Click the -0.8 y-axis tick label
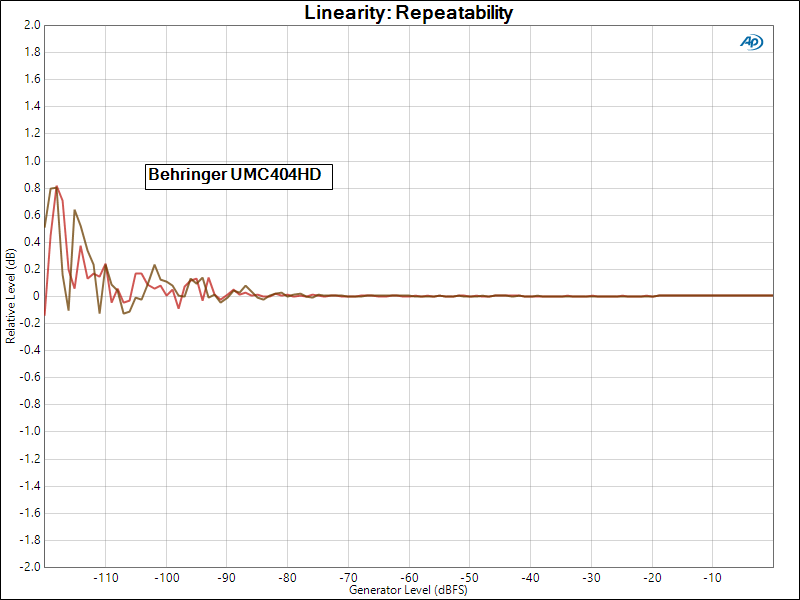Screen dimensions: 800x600 (x=30, y=404)
